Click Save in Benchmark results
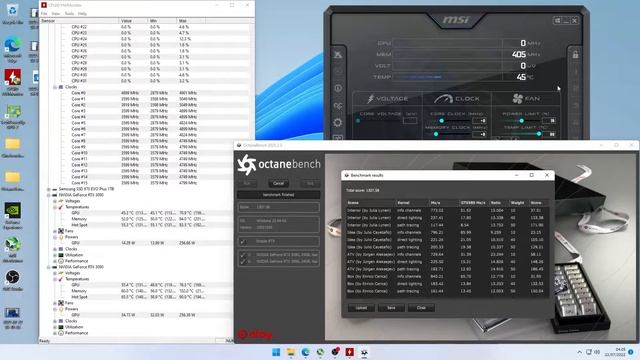Screen dimensions: 640x360 pyautogui.click(x=391, y=308)
